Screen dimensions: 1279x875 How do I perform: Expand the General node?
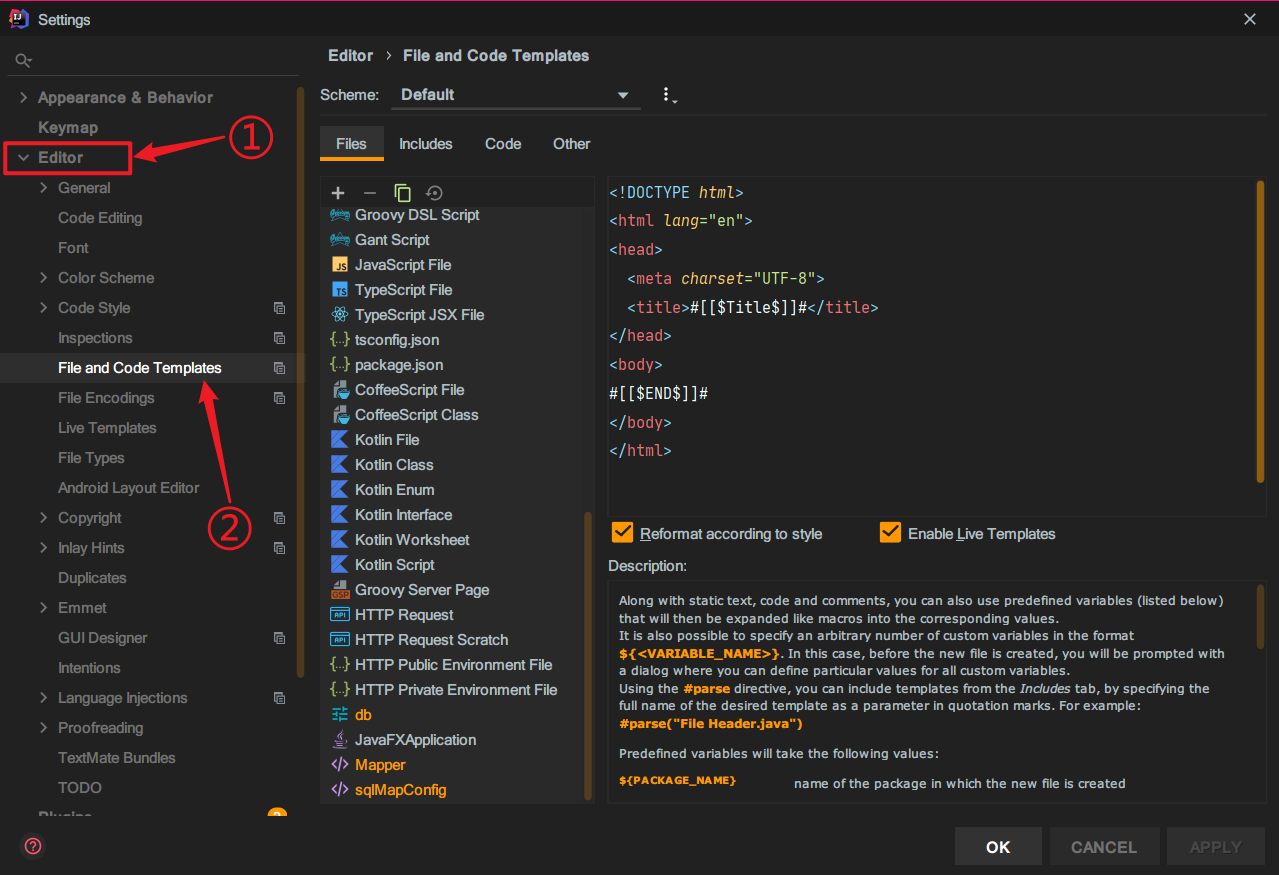point(43,188)
